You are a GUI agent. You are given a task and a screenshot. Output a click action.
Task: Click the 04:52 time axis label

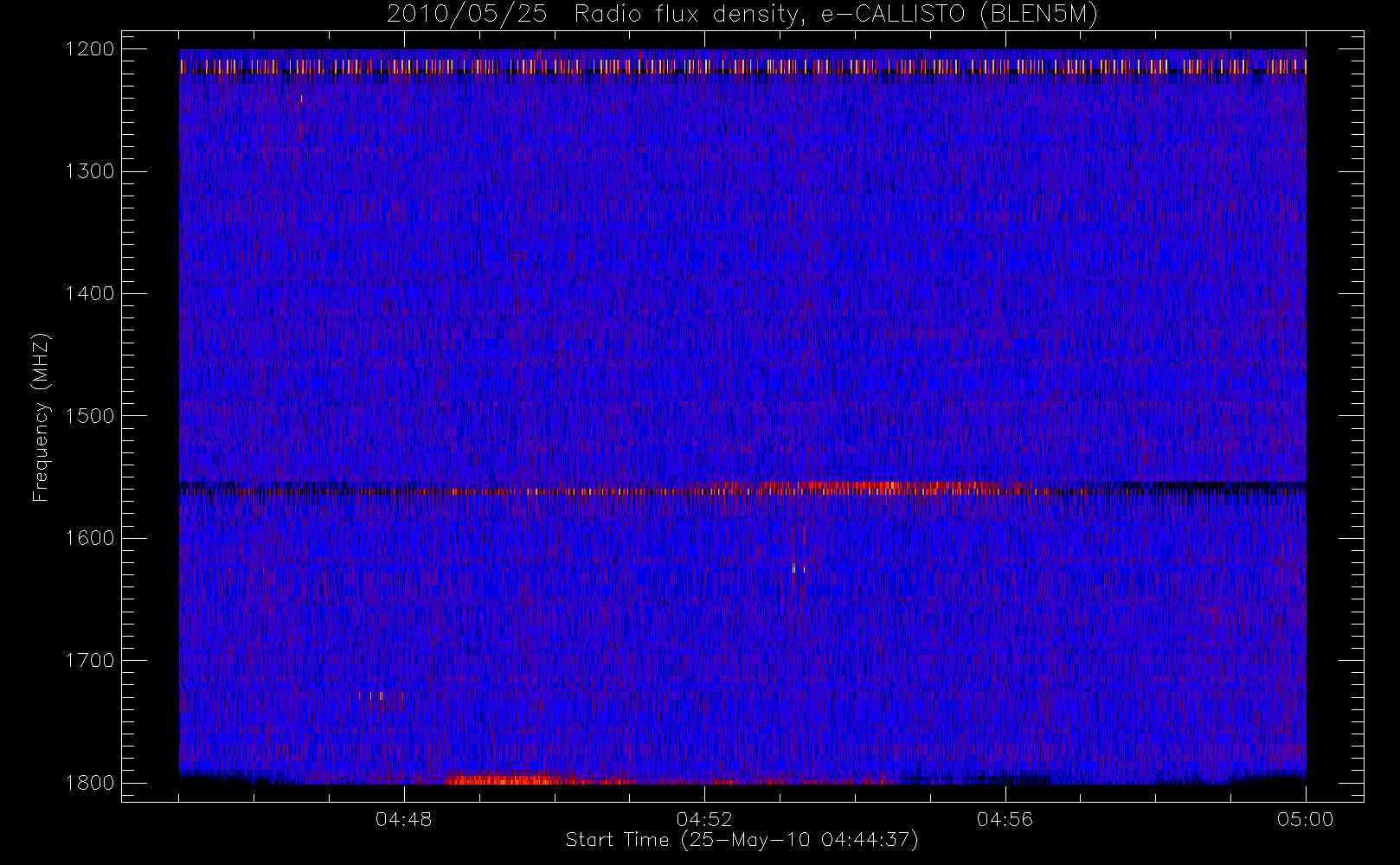pyautogui.click(x=704, y=819)
